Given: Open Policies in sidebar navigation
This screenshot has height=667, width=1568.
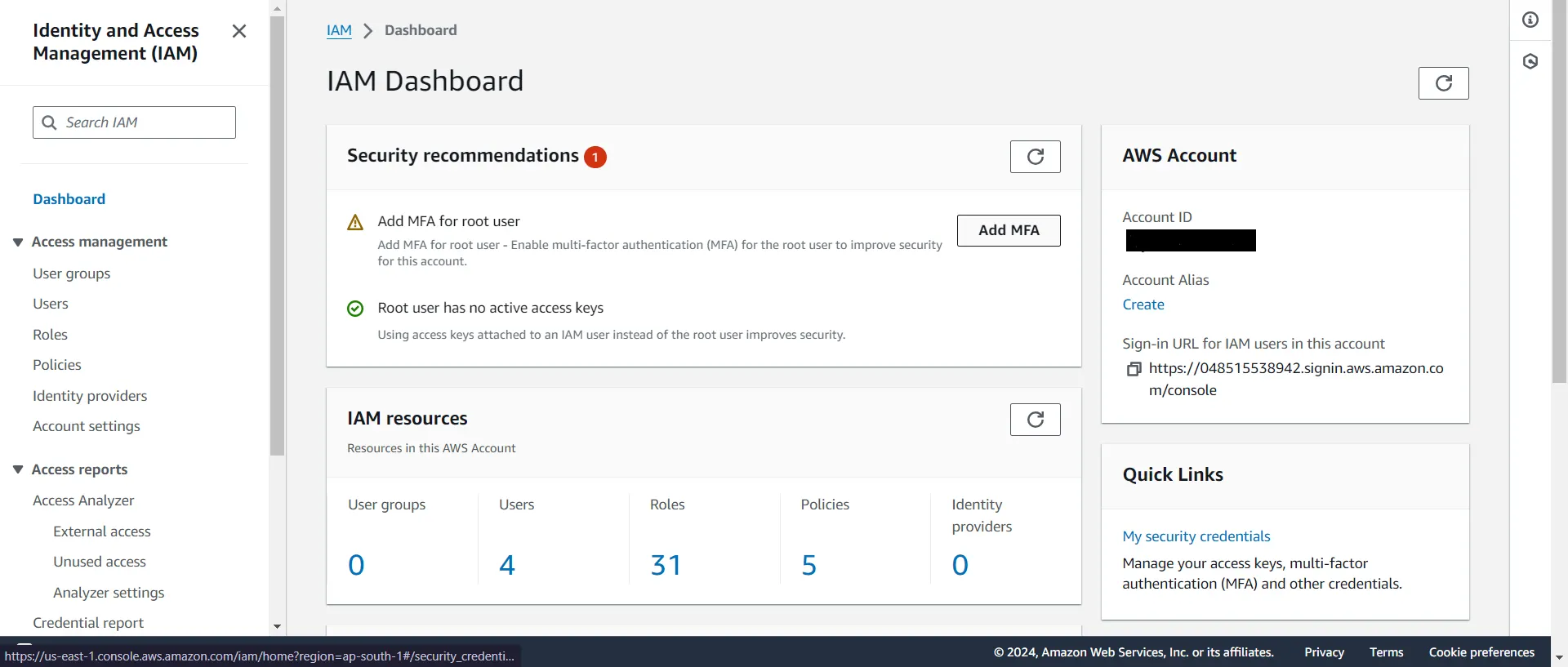Looking at the screenshot, I should (x=57, y=365).
